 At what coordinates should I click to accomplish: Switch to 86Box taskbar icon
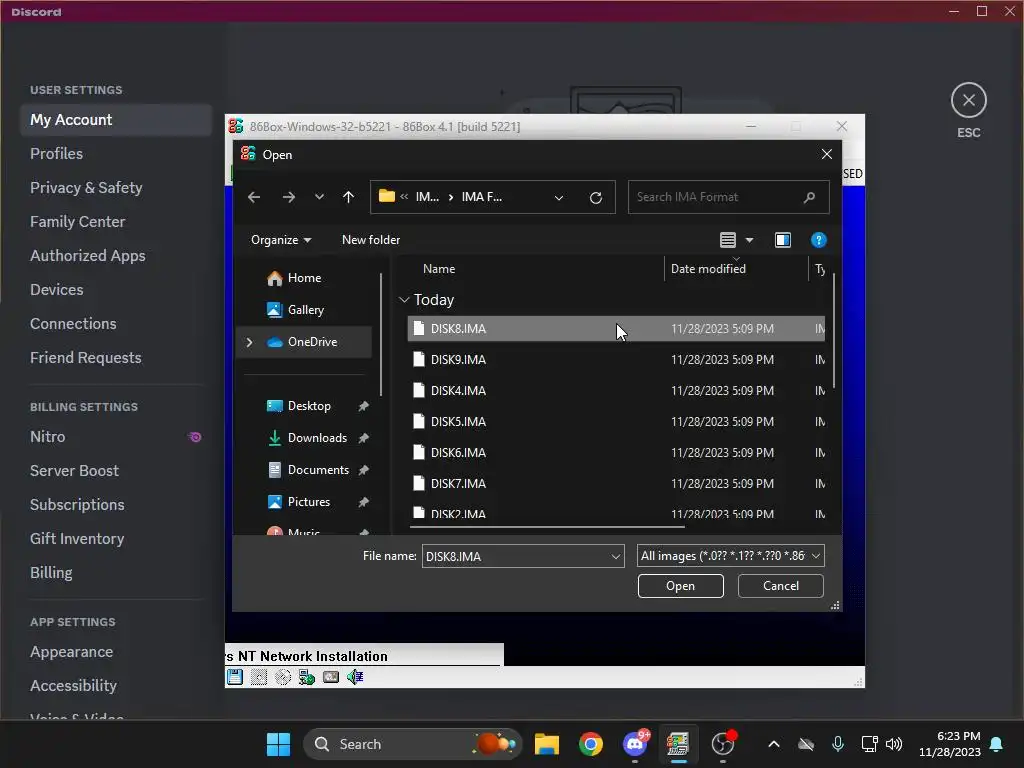[678, 744]
